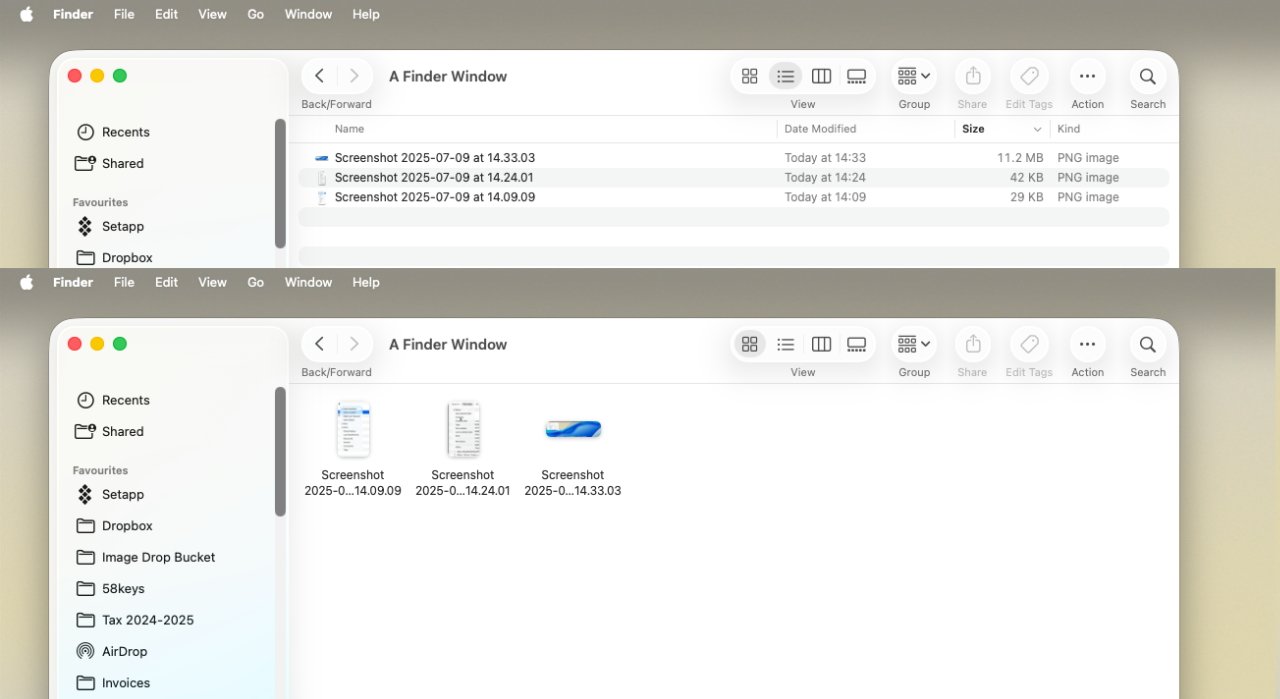Viewport: 1280px width, 699px height.
Task: Sort list by Name column header
Action: click(x=349, y=129)
